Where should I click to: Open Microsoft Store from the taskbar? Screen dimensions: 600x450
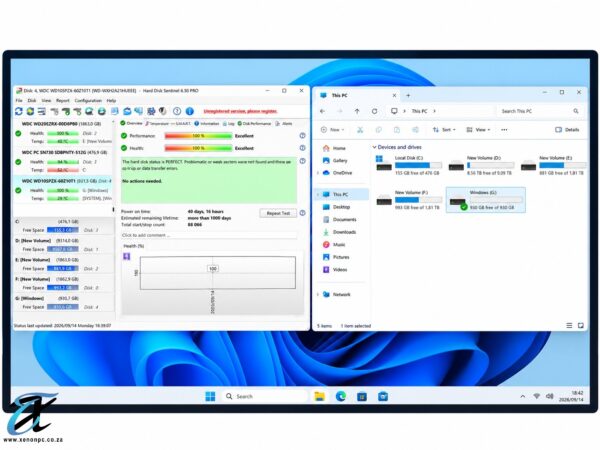click(x=362, y=396)
